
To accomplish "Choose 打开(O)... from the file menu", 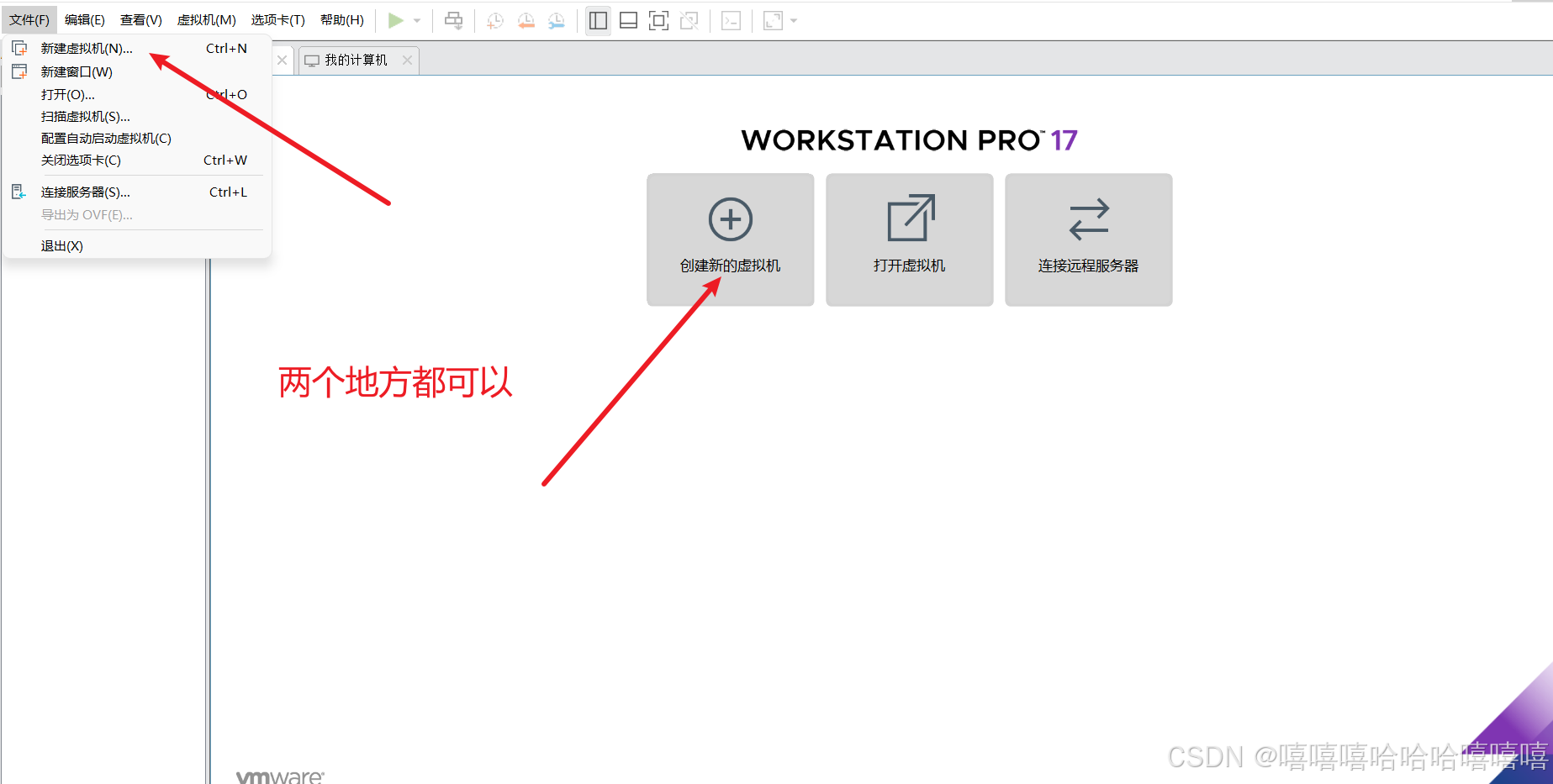I will coord(137,95).
